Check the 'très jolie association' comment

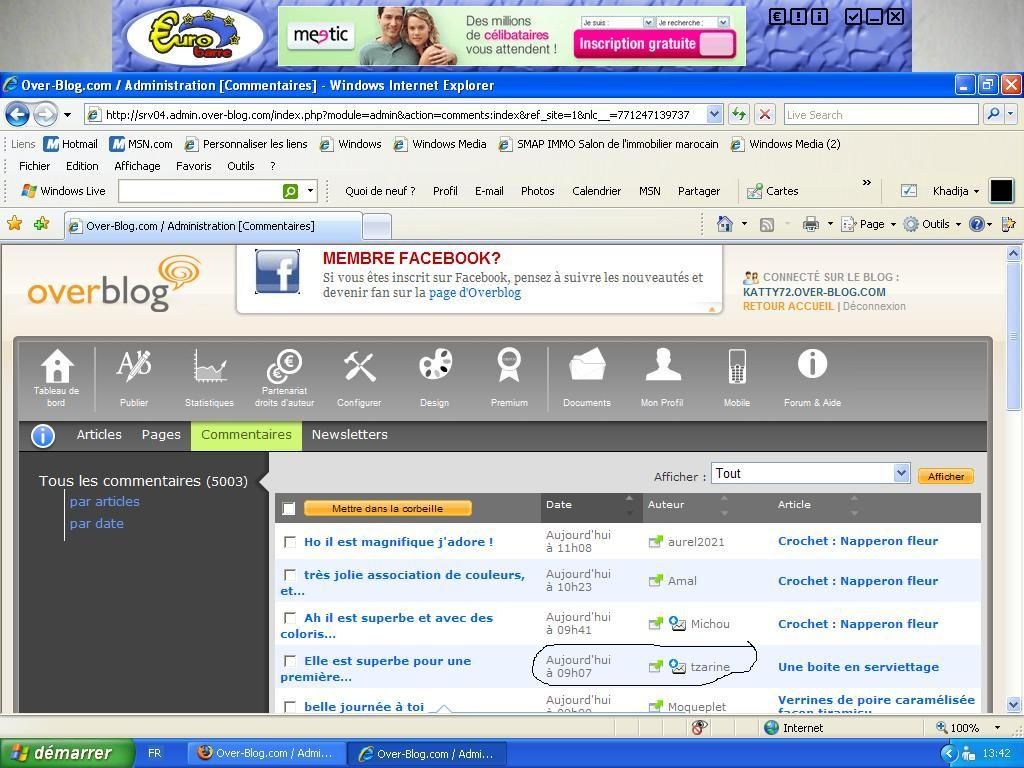pos(290,575)
